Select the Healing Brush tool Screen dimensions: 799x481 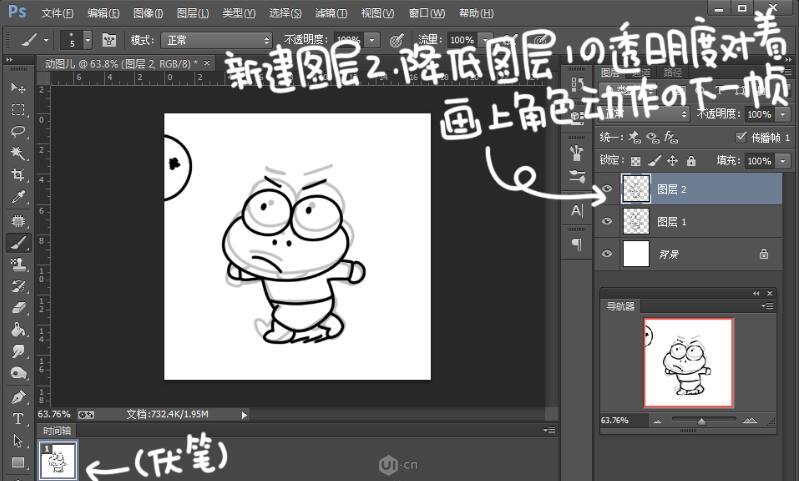point(18,221)
